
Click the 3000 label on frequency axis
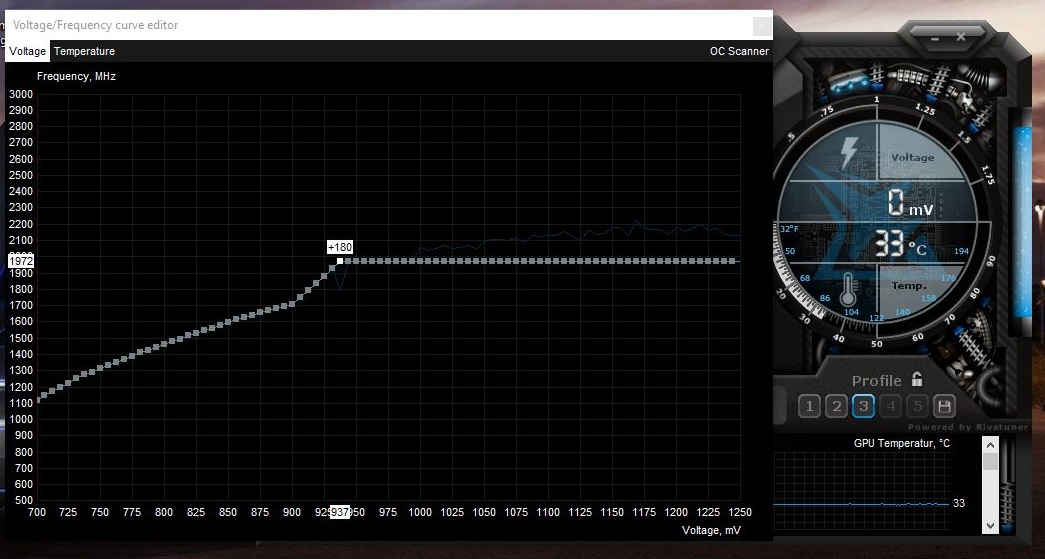(21, 94)
